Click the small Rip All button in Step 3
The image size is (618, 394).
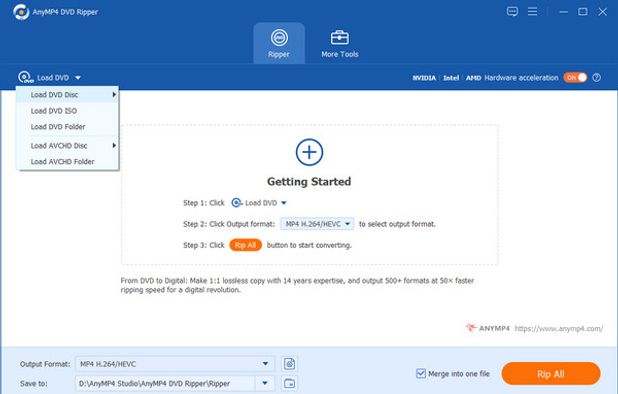pos(246,245)
